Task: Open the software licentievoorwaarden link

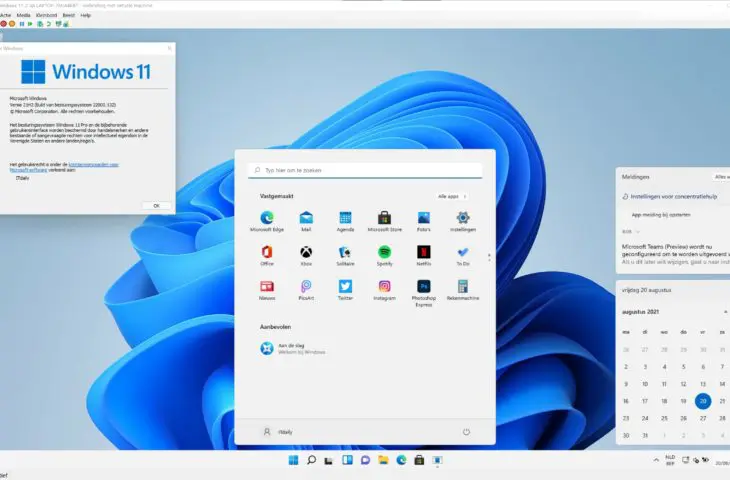Action: tap(64, 167)
